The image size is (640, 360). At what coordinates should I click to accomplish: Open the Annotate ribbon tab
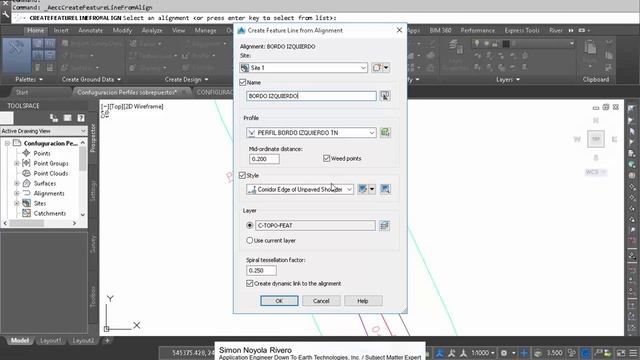pos(90,30)
